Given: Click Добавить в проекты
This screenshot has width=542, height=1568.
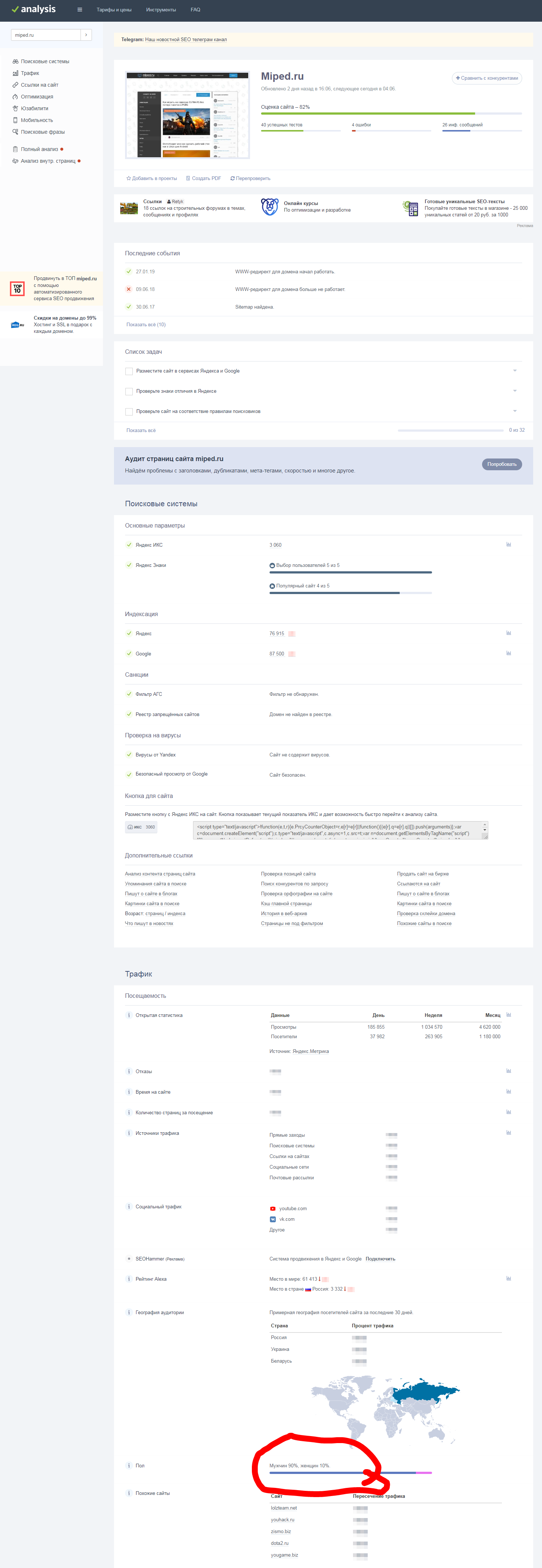Looking at the screenshot, I should [151, 178].
